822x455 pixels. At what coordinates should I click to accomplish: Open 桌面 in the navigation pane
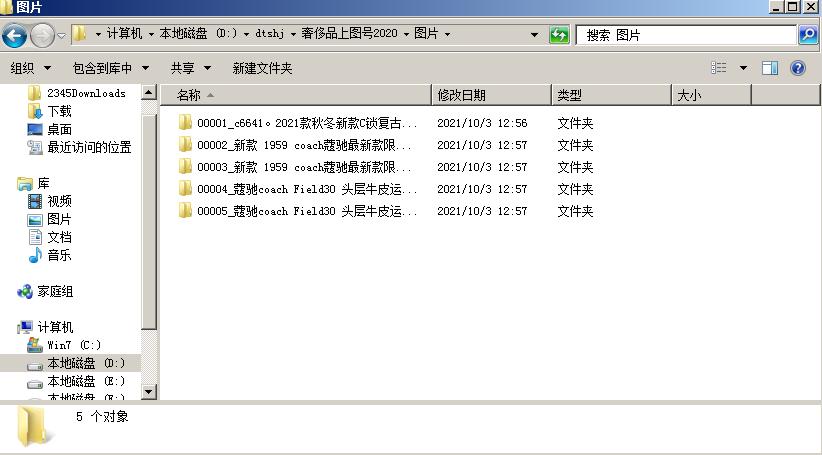pyautogui.click(x=59, y=129)
